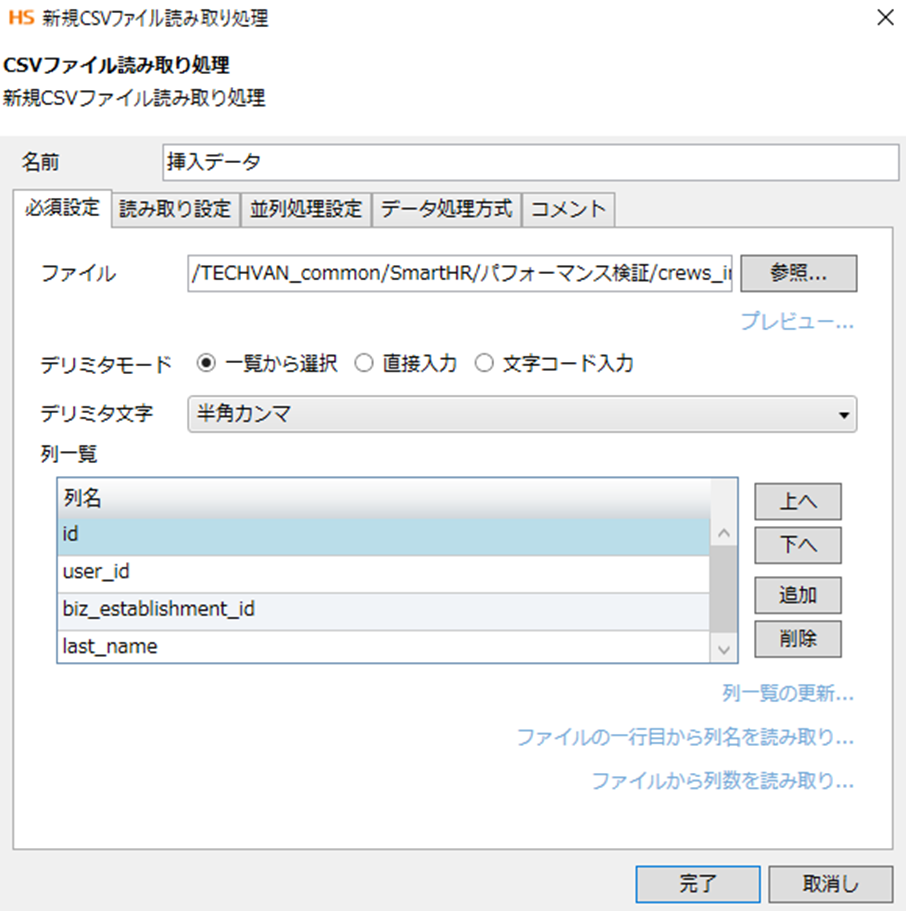This screenshot has width=906, height=911.
Task: Go to the データ処理方式 tab
Action: click(447, 209)
